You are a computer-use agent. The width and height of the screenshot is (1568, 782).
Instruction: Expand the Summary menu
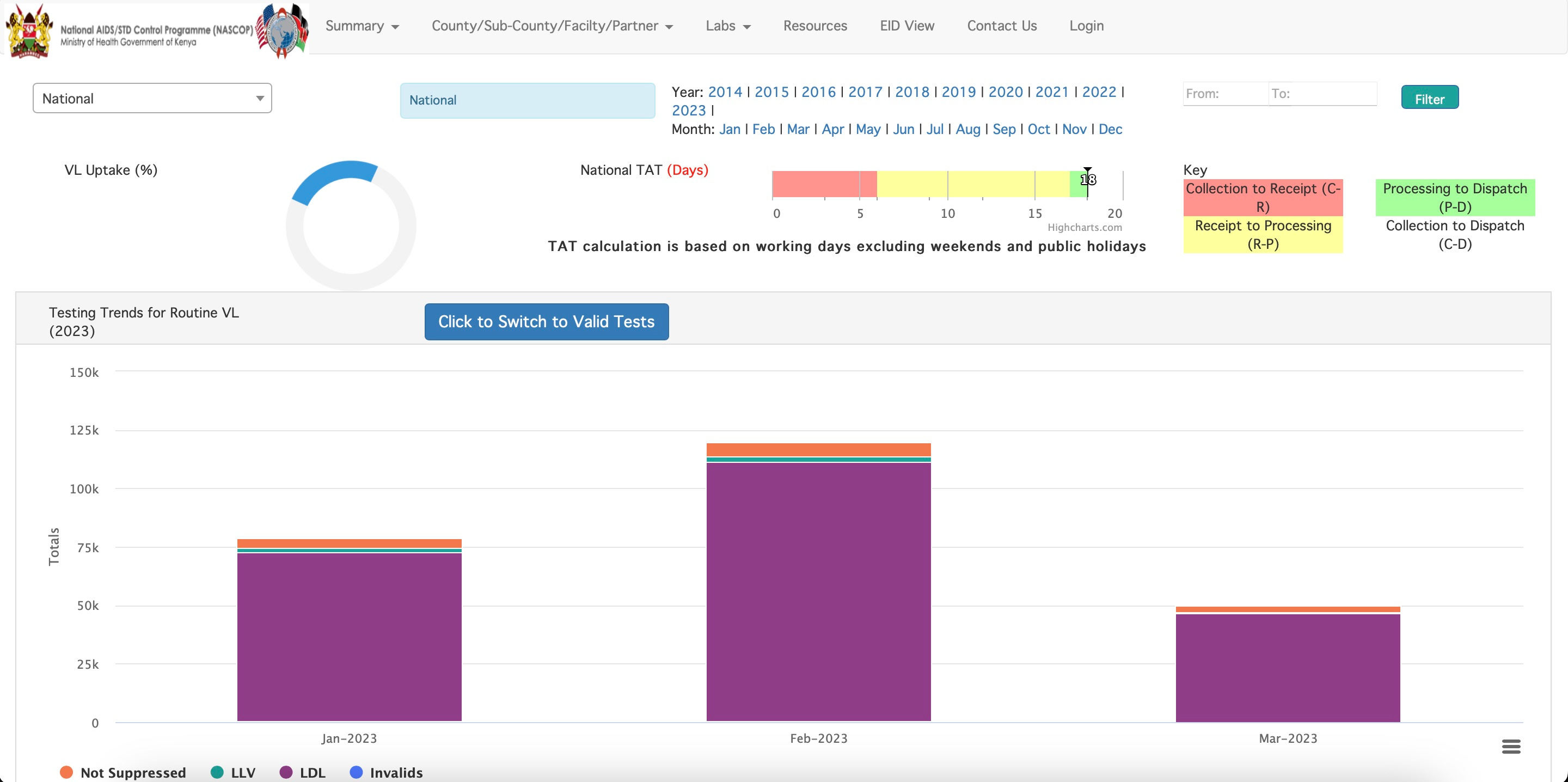tap(362, 26)
